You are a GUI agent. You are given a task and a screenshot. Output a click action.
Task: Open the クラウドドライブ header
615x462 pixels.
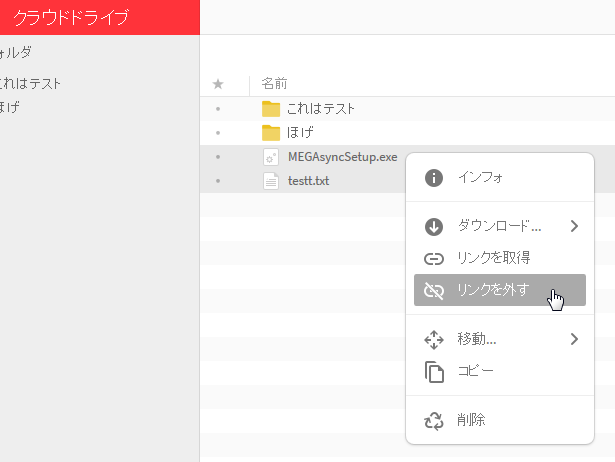pyautogui.click(x=71, y=18)
